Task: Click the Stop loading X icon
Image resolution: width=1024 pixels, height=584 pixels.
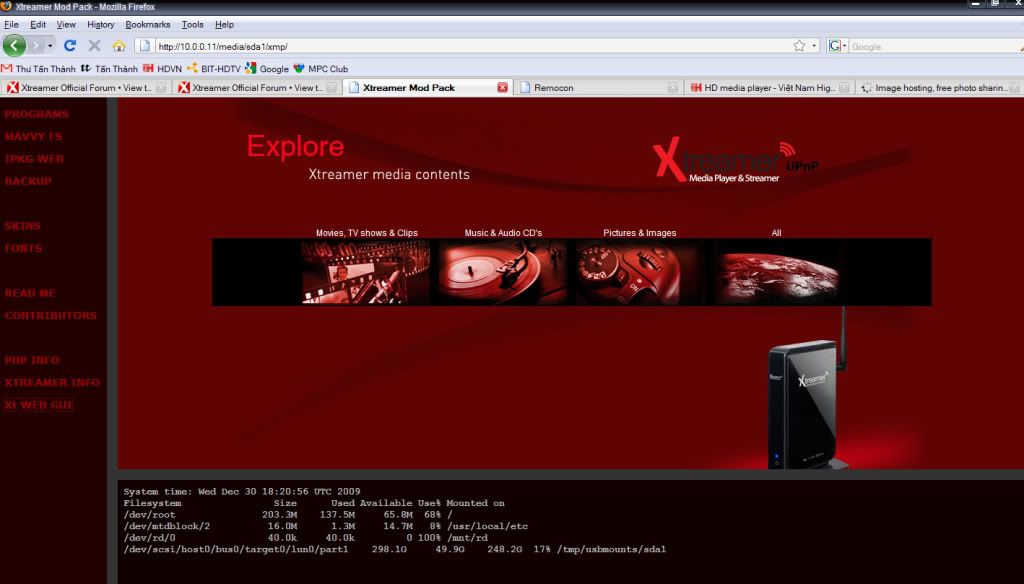Action: point(94,46)
